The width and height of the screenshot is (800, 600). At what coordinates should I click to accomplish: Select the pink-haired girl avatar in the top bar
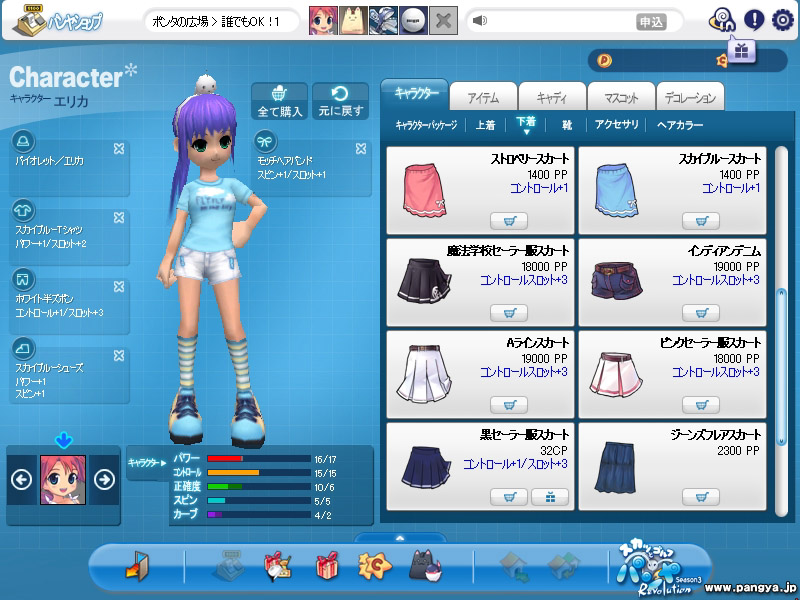(323, 20)
